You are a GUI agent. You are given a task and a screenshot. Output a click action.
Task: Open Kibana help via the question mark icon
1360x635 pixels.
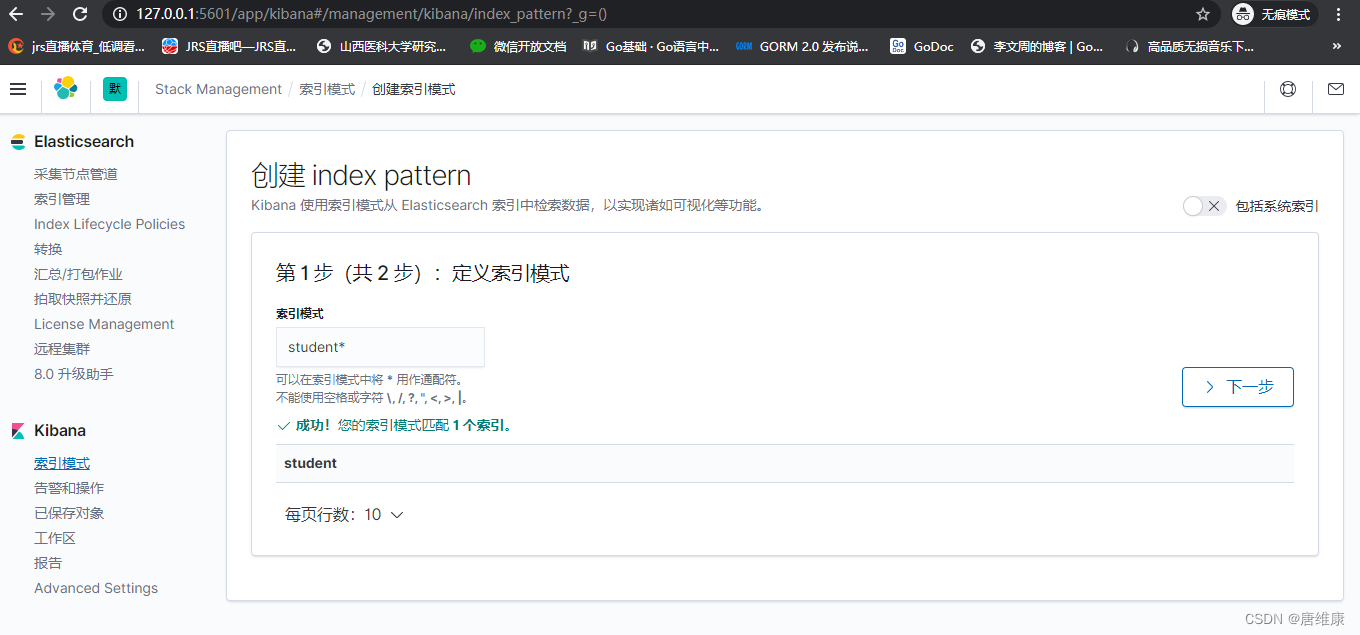click(1288, 89)
